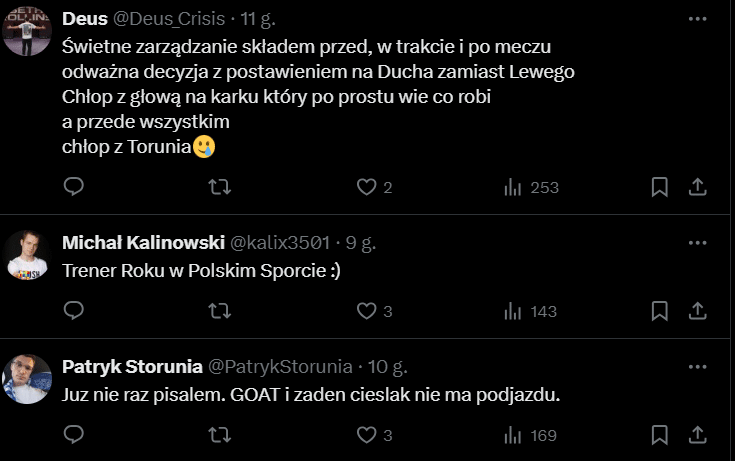Like the 'Trener Roku' tweet
Viewport: 735px width, 461px height.
click(x=367, y=311)
